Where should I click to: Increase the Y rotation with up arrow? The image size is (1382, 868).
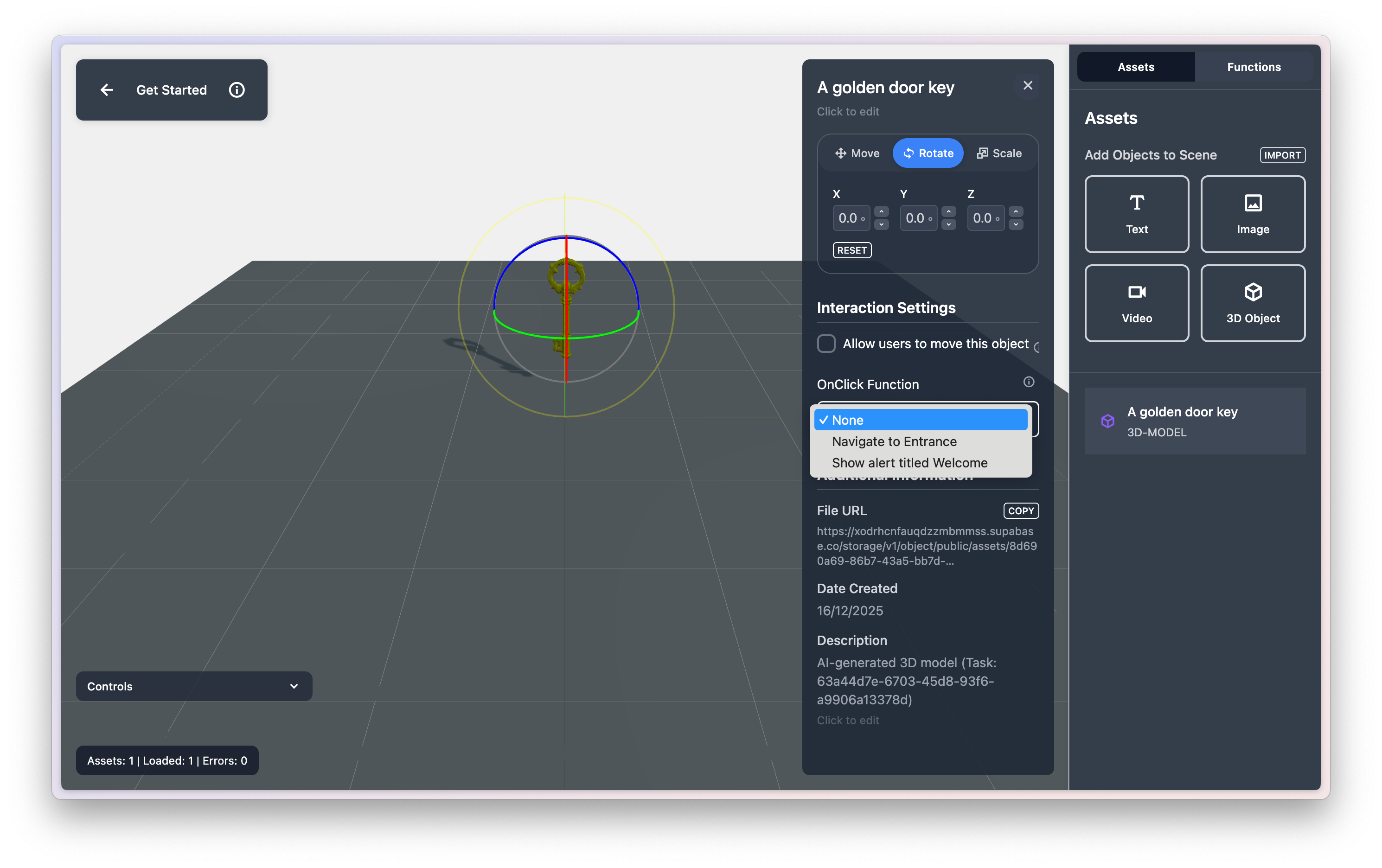(948, 212)
